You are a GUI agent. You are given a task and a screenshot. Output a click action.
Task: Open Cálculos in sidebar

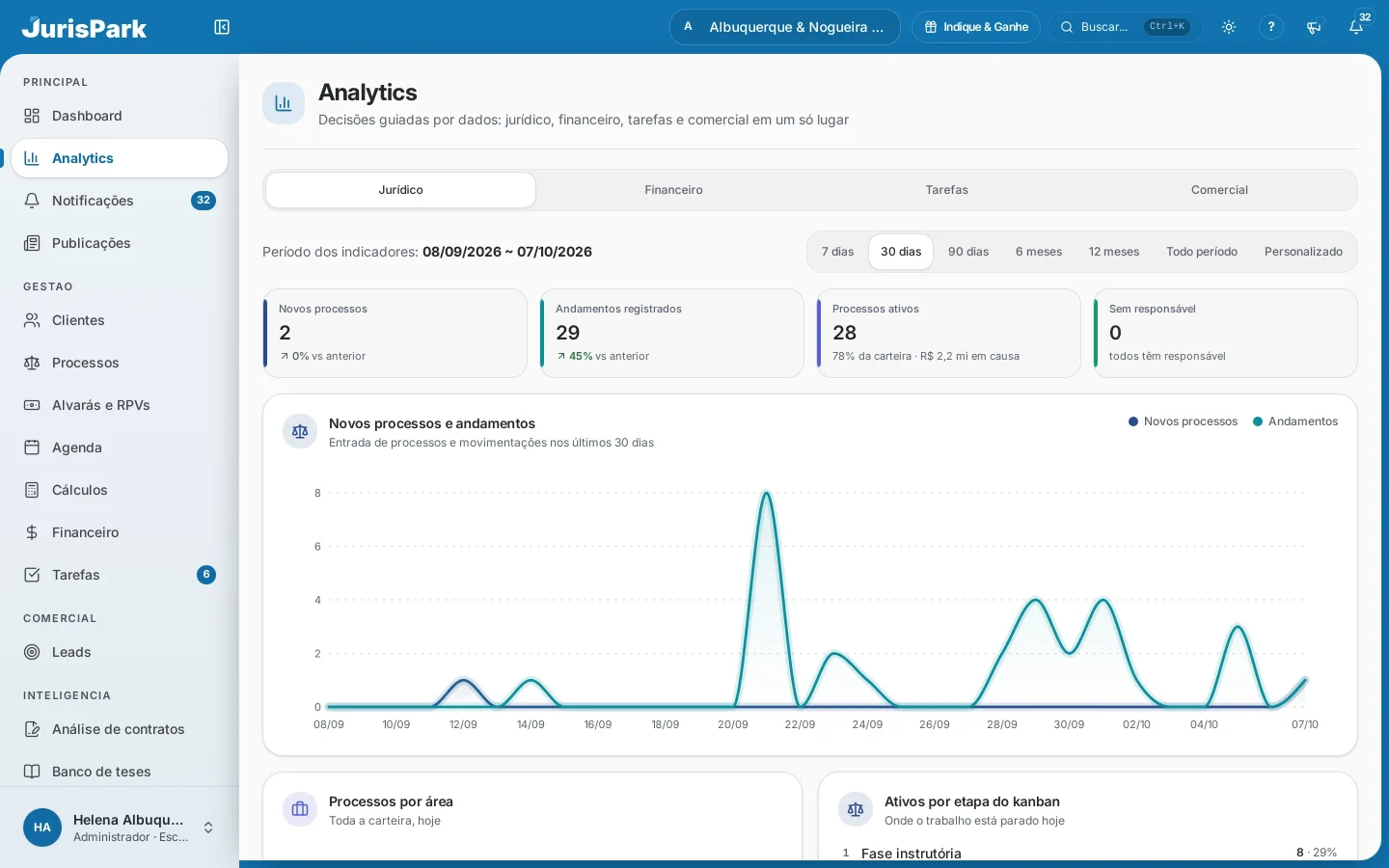tap(120, 490)
